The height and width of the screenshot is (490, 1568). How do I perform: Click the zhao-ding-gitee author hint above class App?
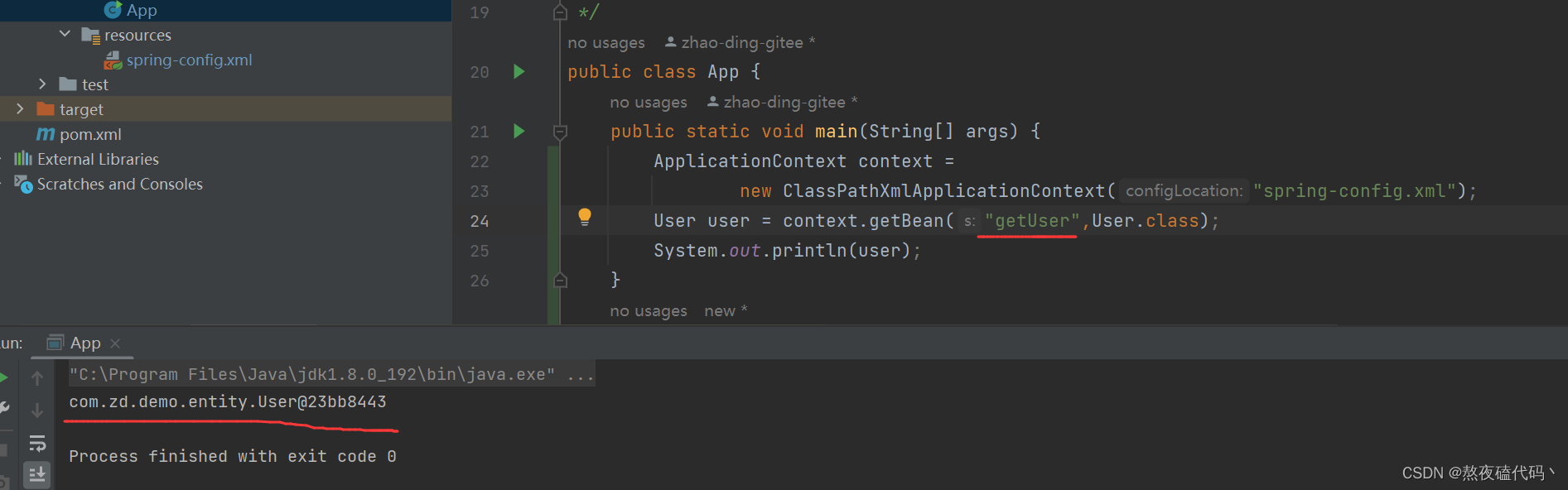[741, 42]
